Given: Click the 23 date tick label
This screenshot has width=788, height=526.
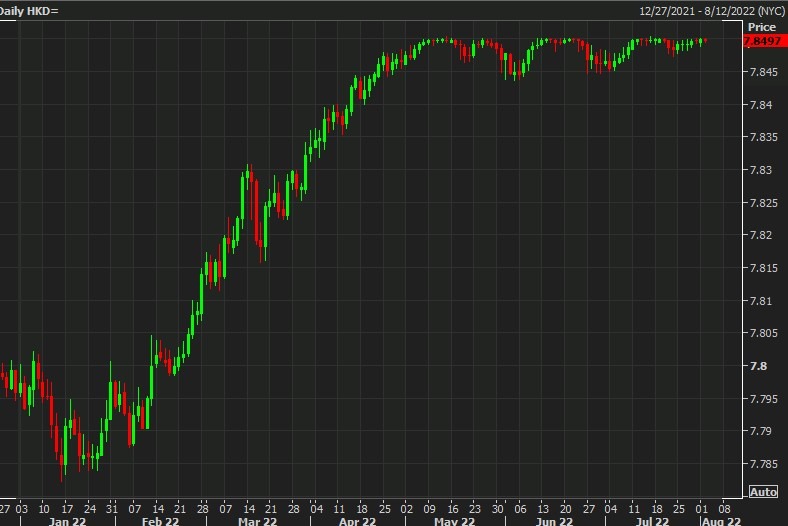Looking at the screenshot, I should 475,509.
